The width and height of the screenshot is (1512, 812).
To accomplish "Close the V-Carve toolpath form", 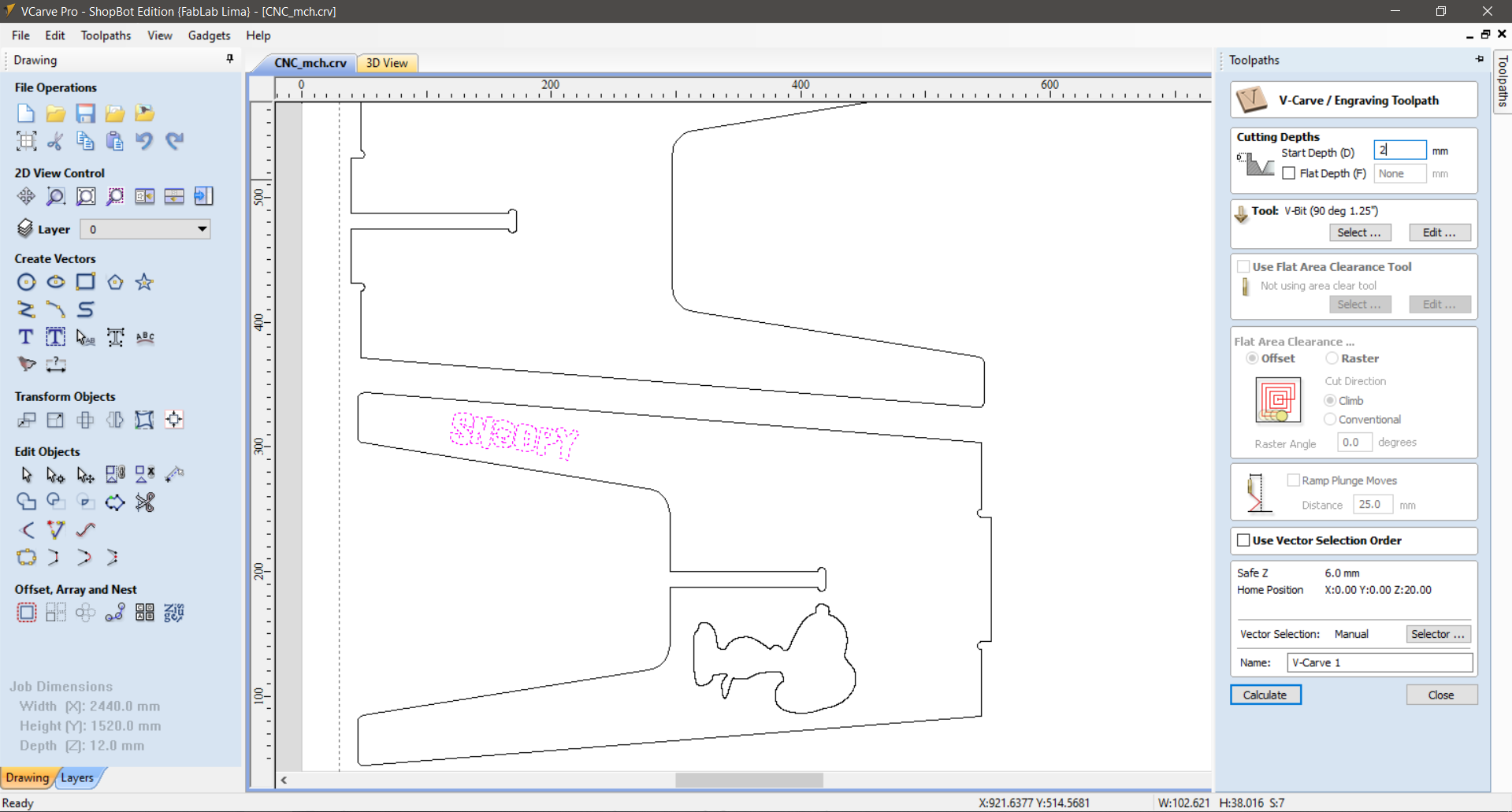I will (x=1441, y=695).
